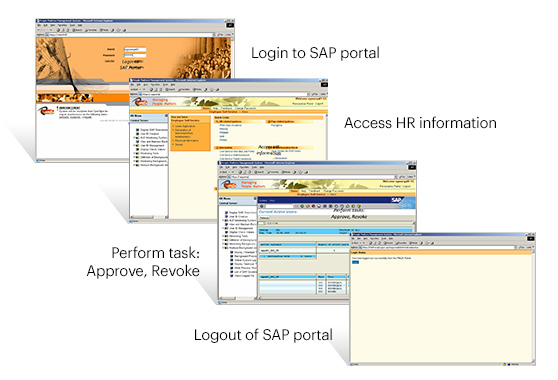Select the Home tab in the task window
The height and width of the screenshot is (380, 558).
point(294,191)
